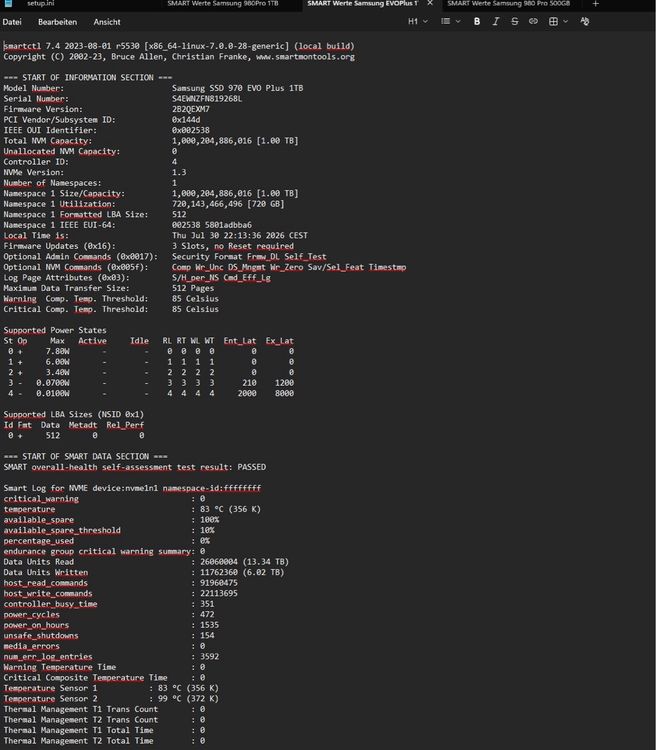Image resolution: width=656 pixels, height=750 pixels.
Task: Expand the table options chevron
Action: point(566,22)
